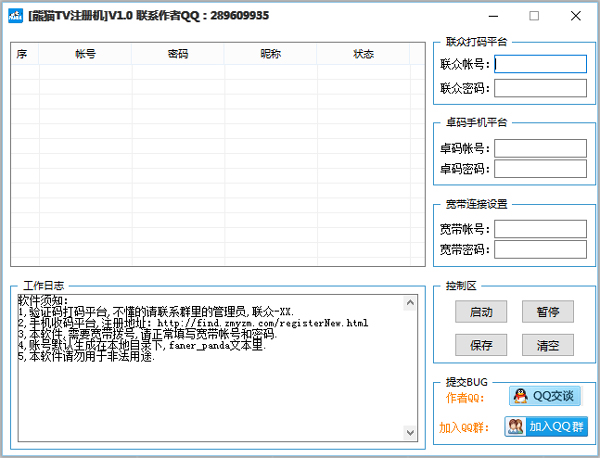Image resolution: width=600 pixels, height=458 pixels.
Task: Click the 状态 column header
Action: coord(363,54)
